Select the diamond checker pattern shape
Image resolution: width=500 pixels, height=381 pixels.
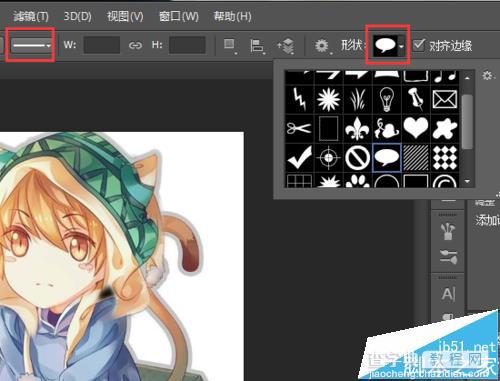[x=445, y=157]
